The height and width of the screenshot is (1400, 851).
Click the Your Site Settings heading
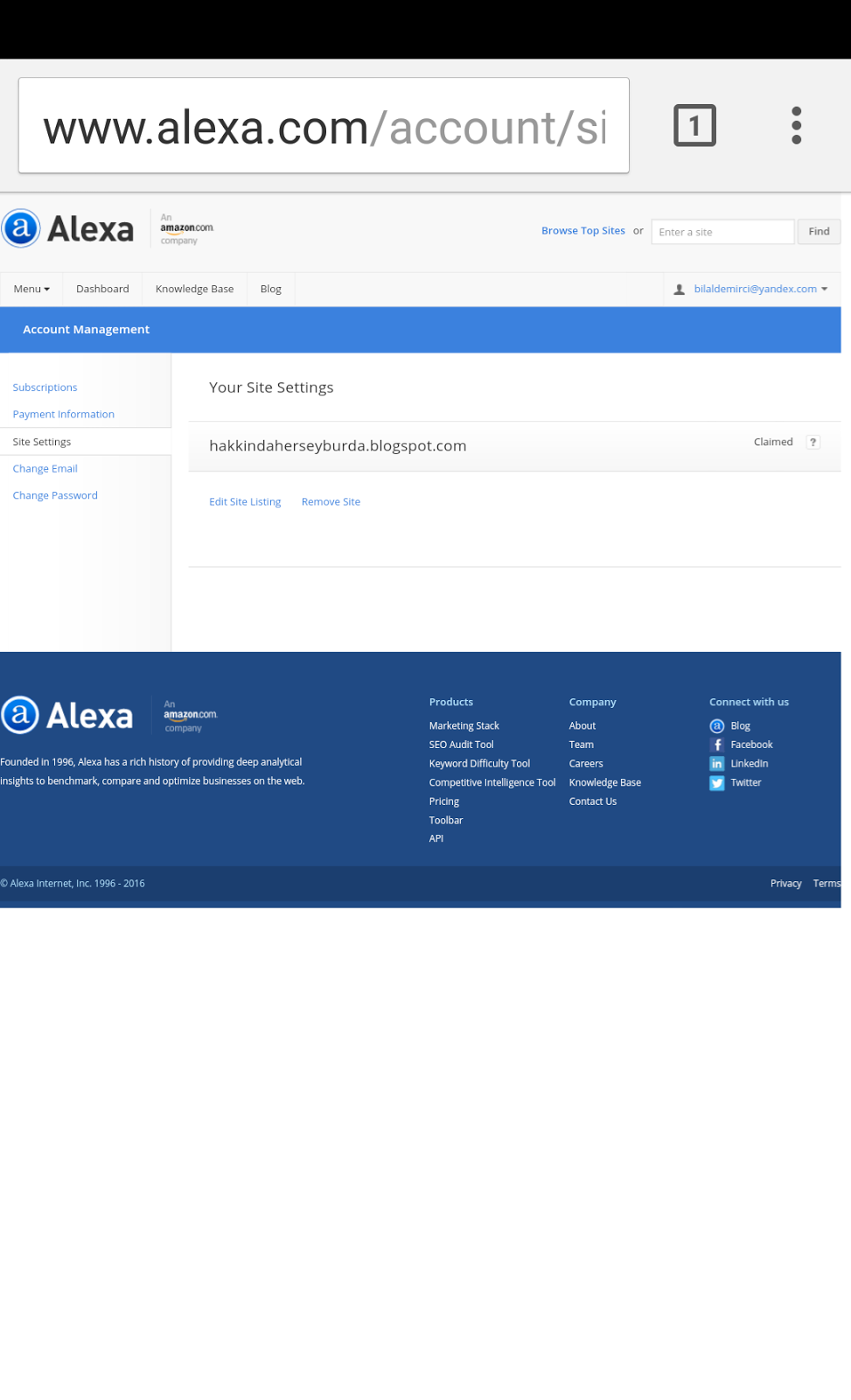click(271, 388)
